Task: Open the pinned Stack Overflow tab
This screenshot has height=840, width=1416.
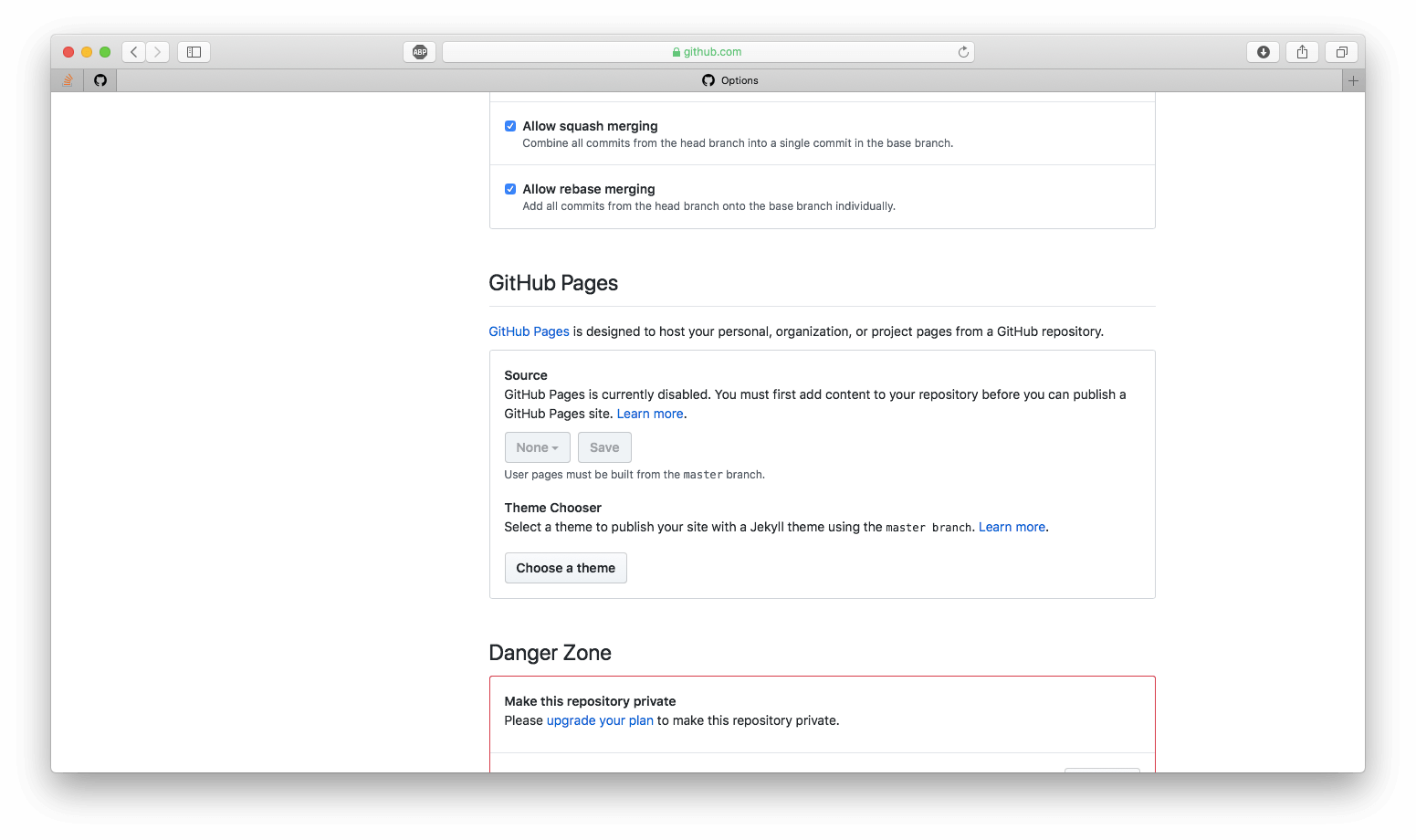Action: click(68, 80)
